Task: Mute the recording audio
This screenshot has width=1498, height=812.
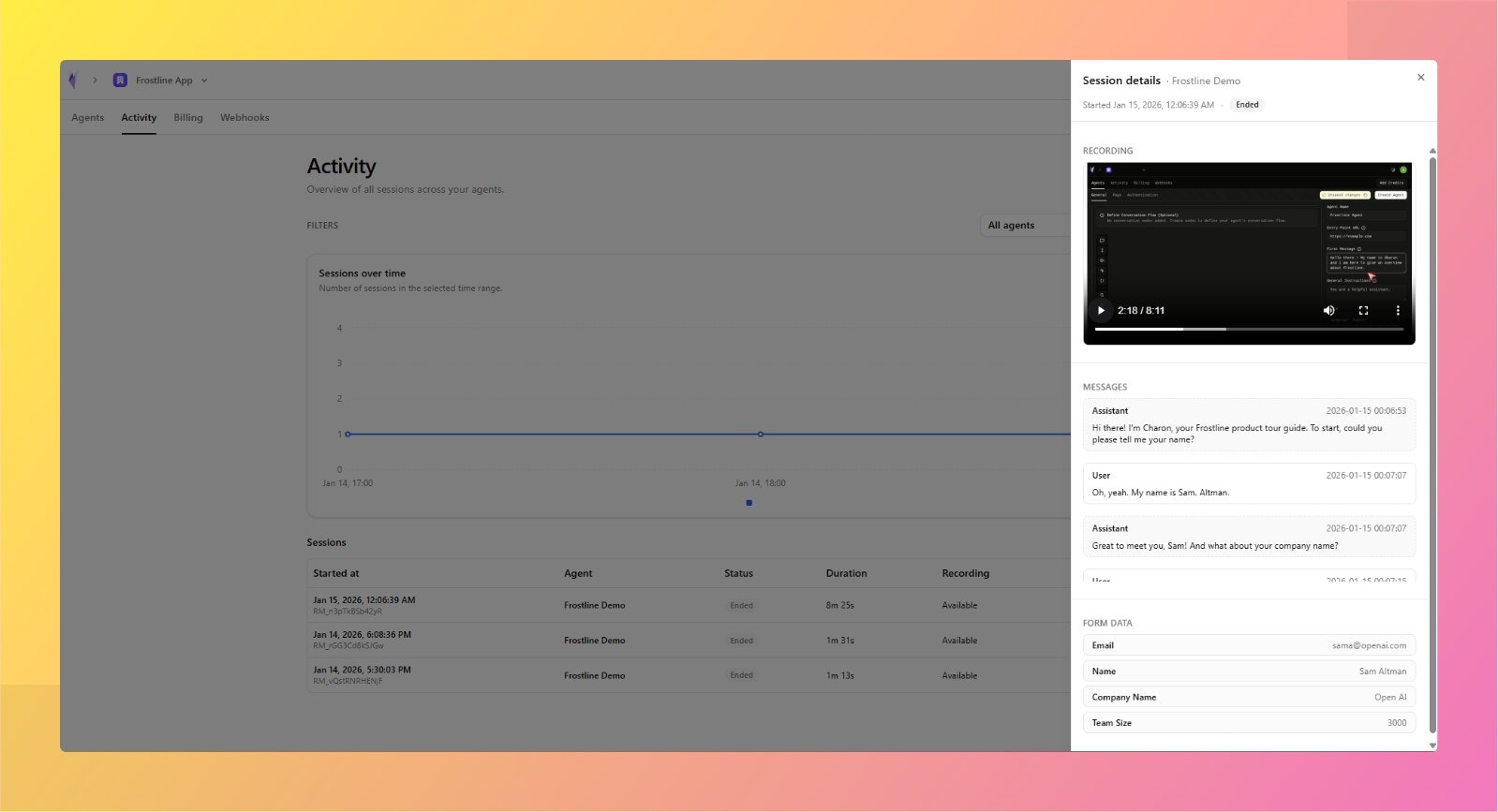Action: [x=1328, y=310]
